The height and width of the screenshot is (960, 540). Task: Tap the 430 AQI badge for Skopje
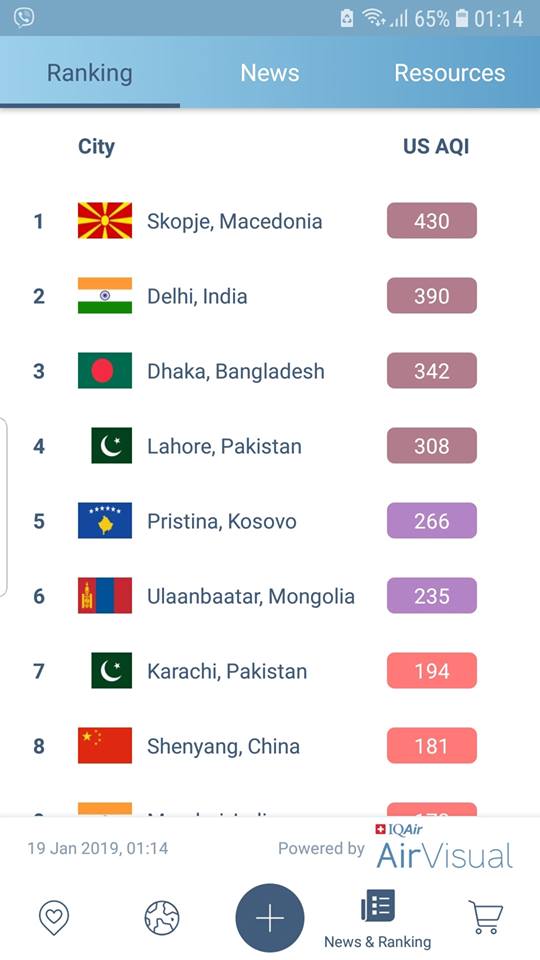coord(432,220)
